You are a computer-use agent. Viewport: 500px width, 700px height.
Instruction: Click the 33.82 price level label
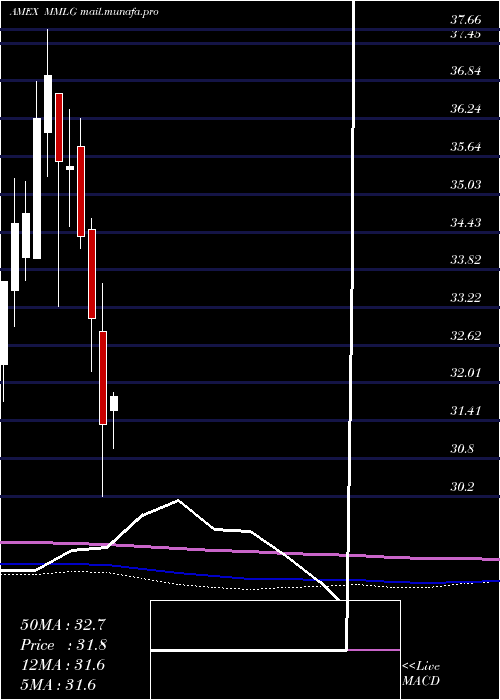pos(466,260)
